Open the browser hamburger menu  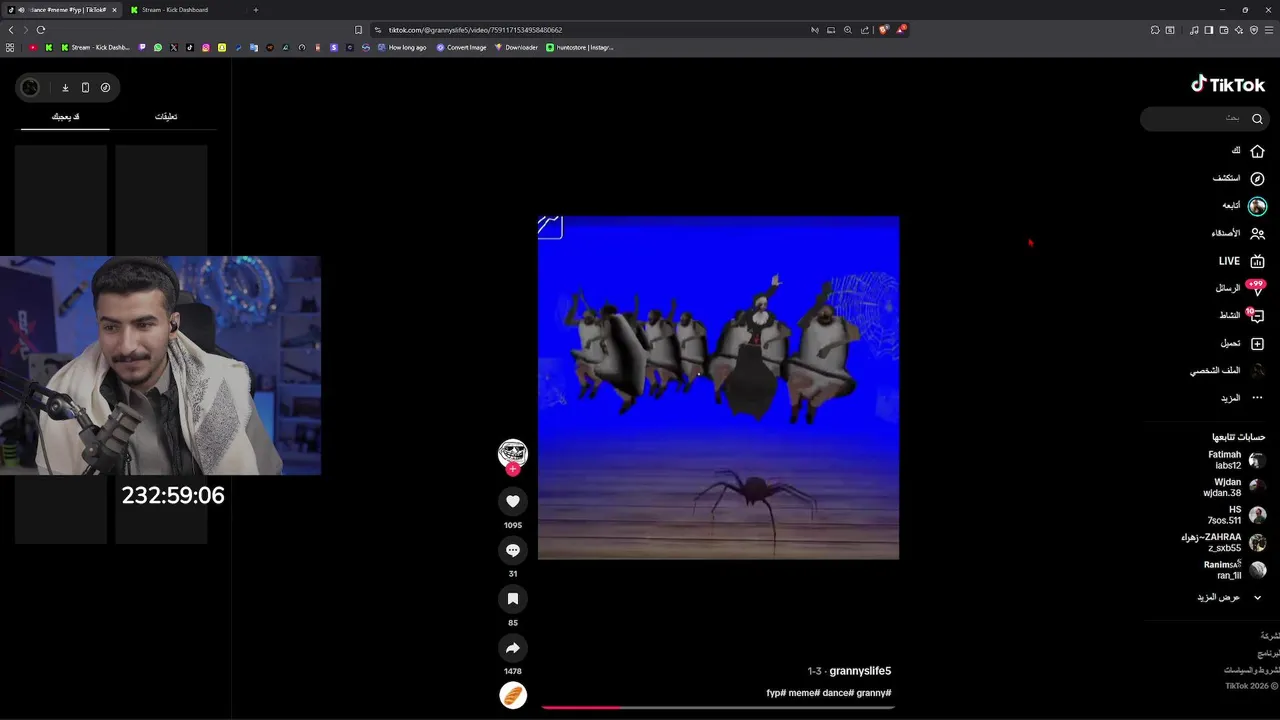[1269, 30]
